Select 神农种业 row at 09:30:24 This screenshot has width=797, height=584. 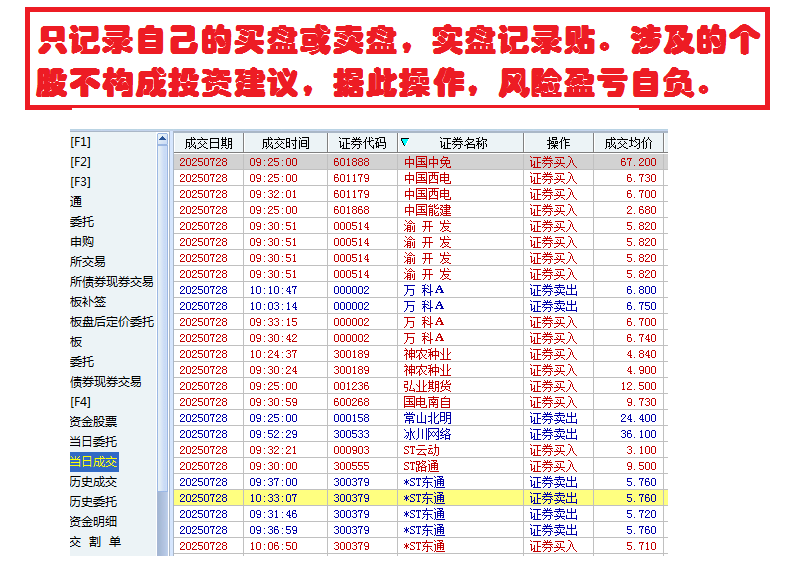pyautogui.click(x=420, y=370)
